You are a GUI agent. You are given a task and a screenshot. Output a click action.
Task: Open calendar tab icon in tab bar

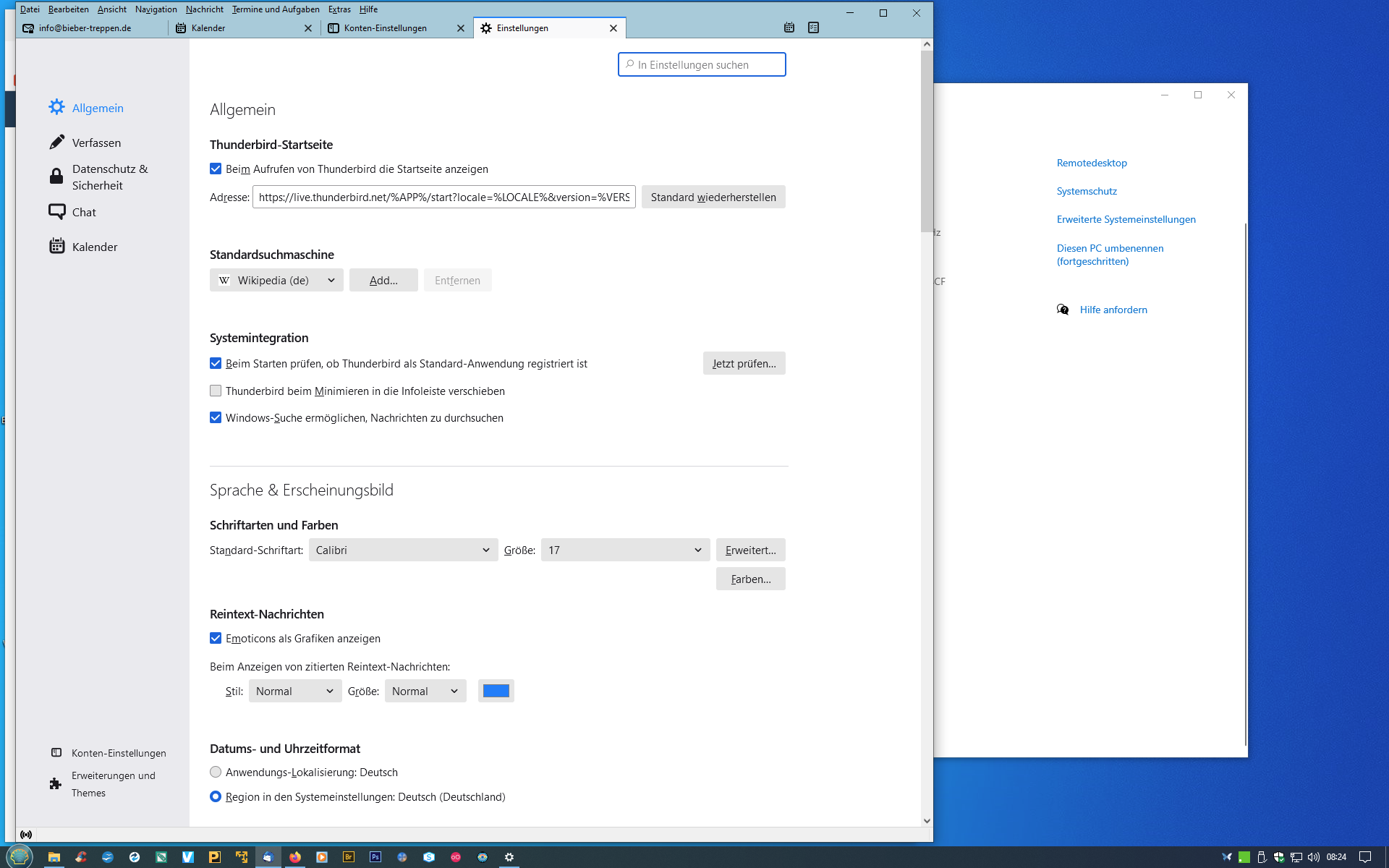[789, 27]
